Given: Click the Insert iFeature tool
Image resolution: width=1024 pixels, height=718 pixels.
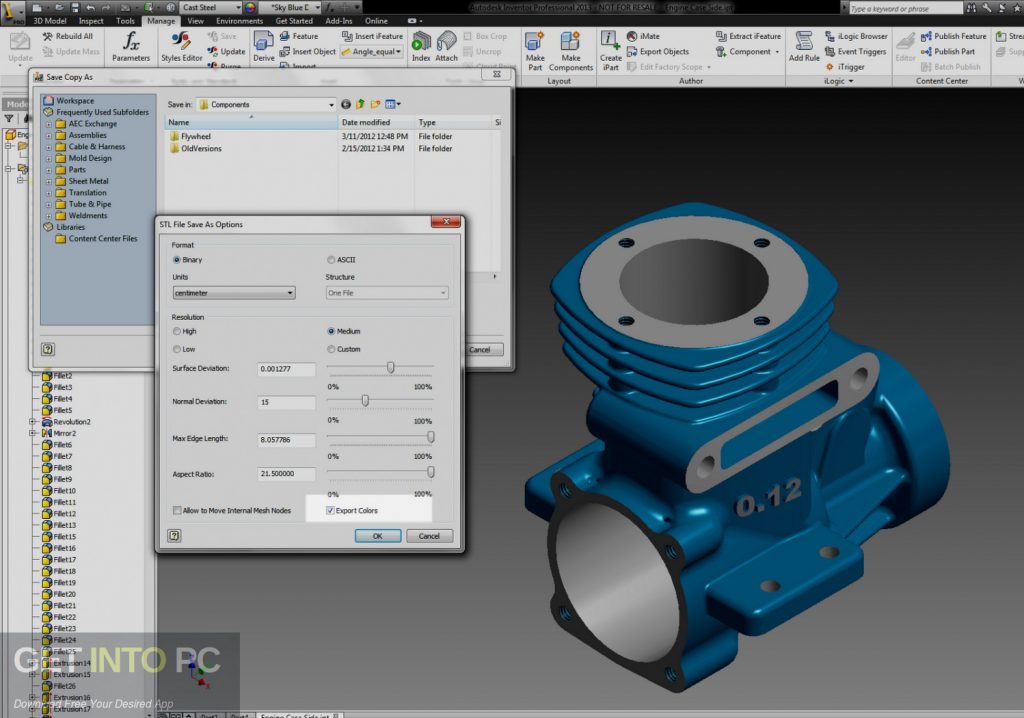Looking at the screenshot, I should (x=372, y=37).
